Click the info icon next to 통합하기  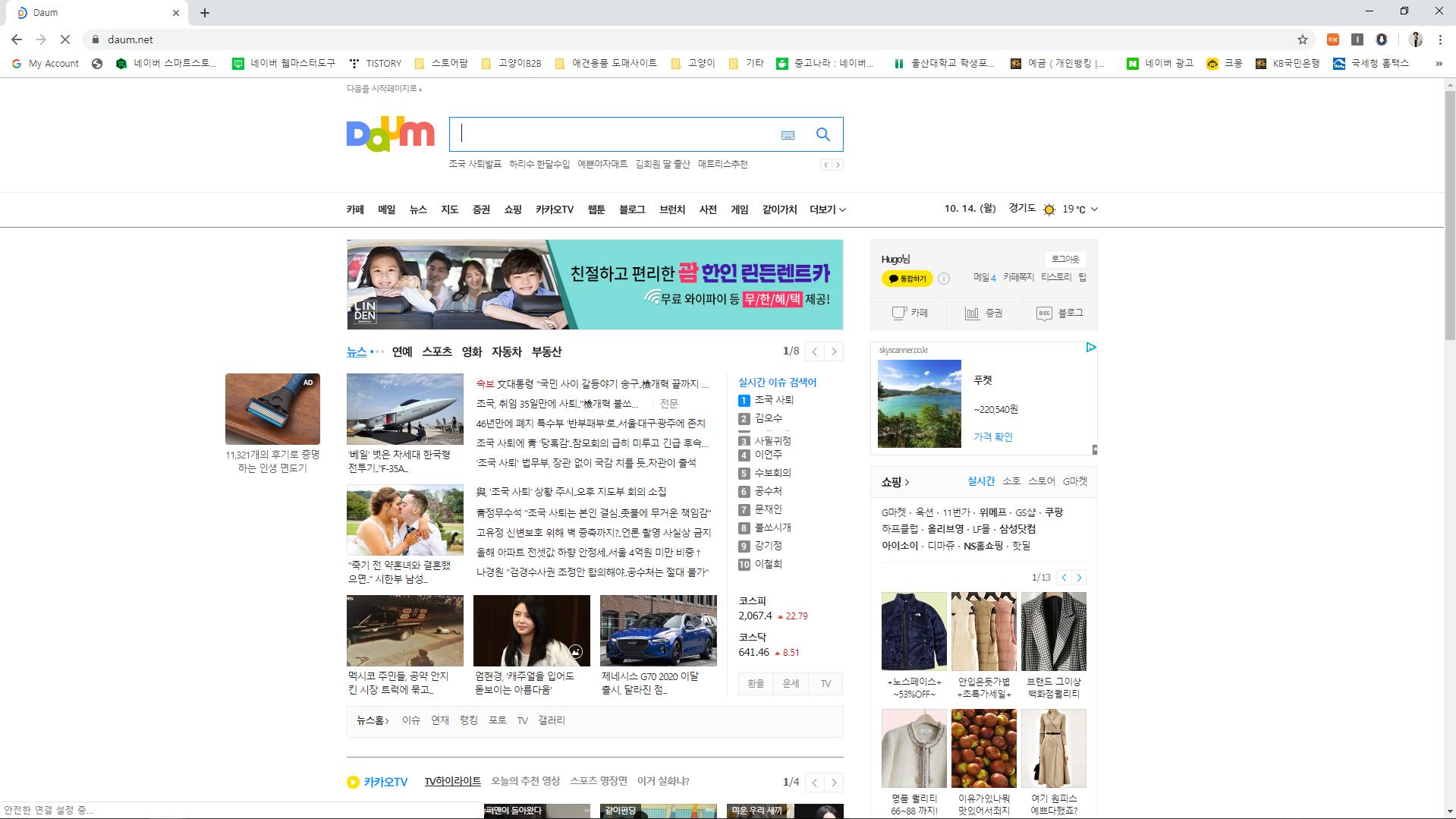(944, 279)
